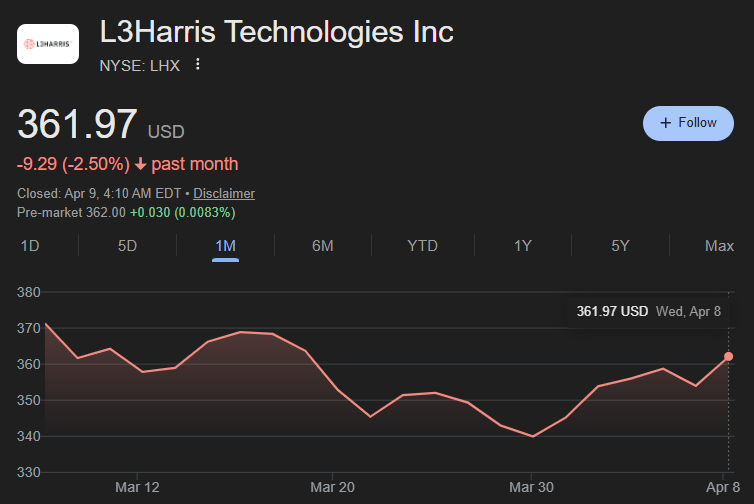Click the Mar 20 date axis label

333,487
